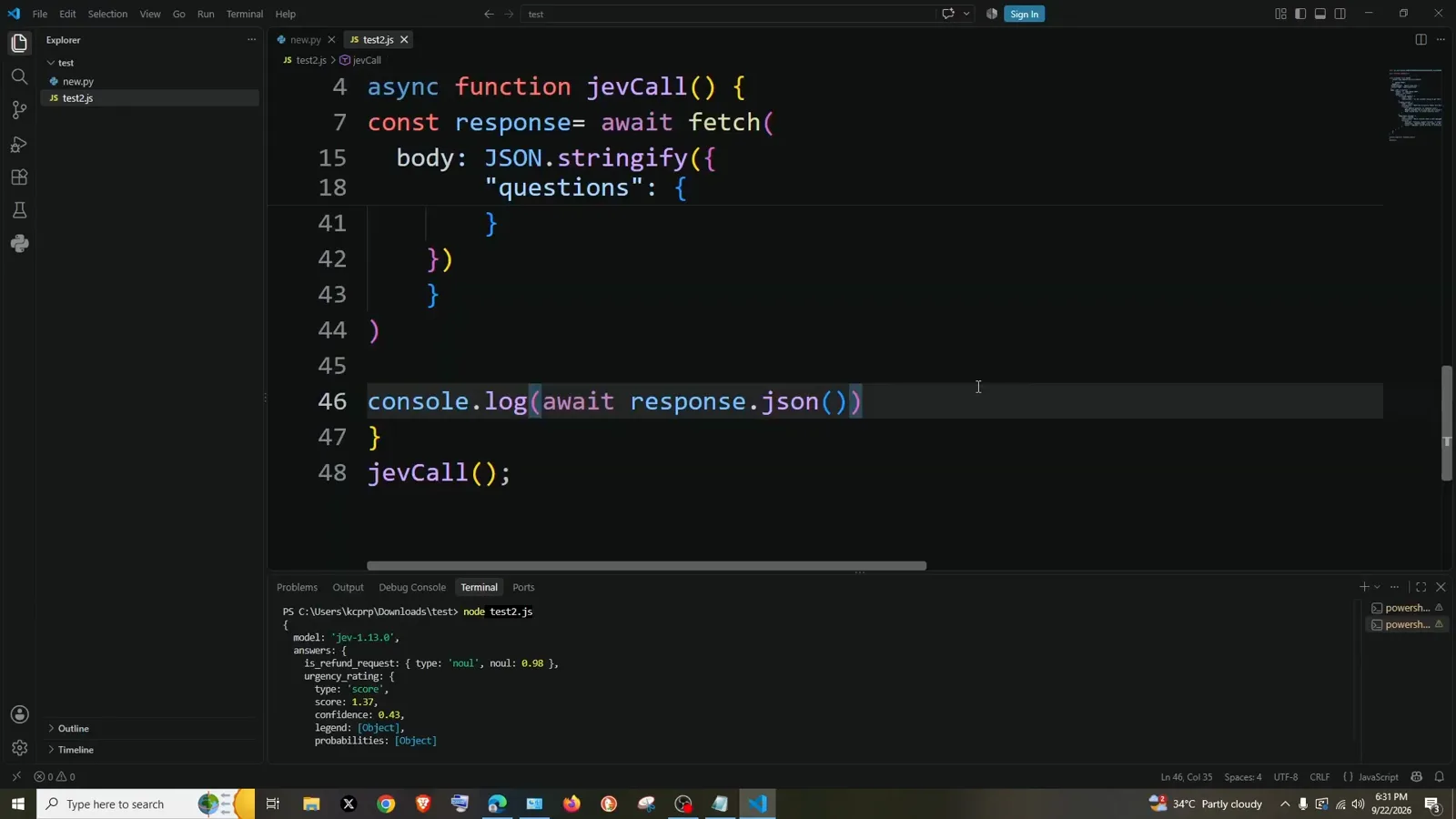Go to line via Ln 46, Col 35
The height and width of the screenshot is (819, 1456).
[1186, 777]
